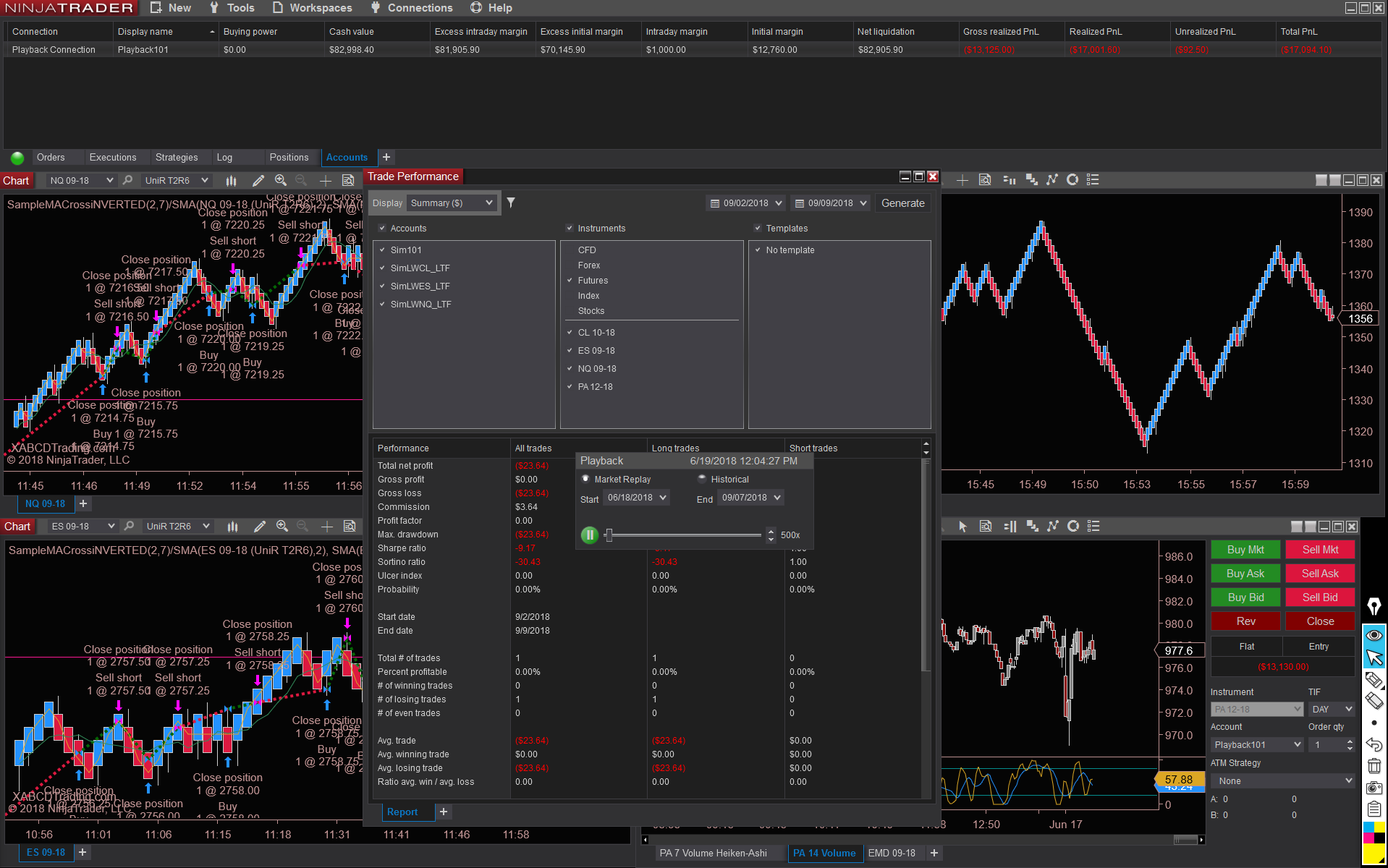Toggle the Instruments select-all checkbox
The width and height of the screenshot is (1388, 868).
click(570, 228)
